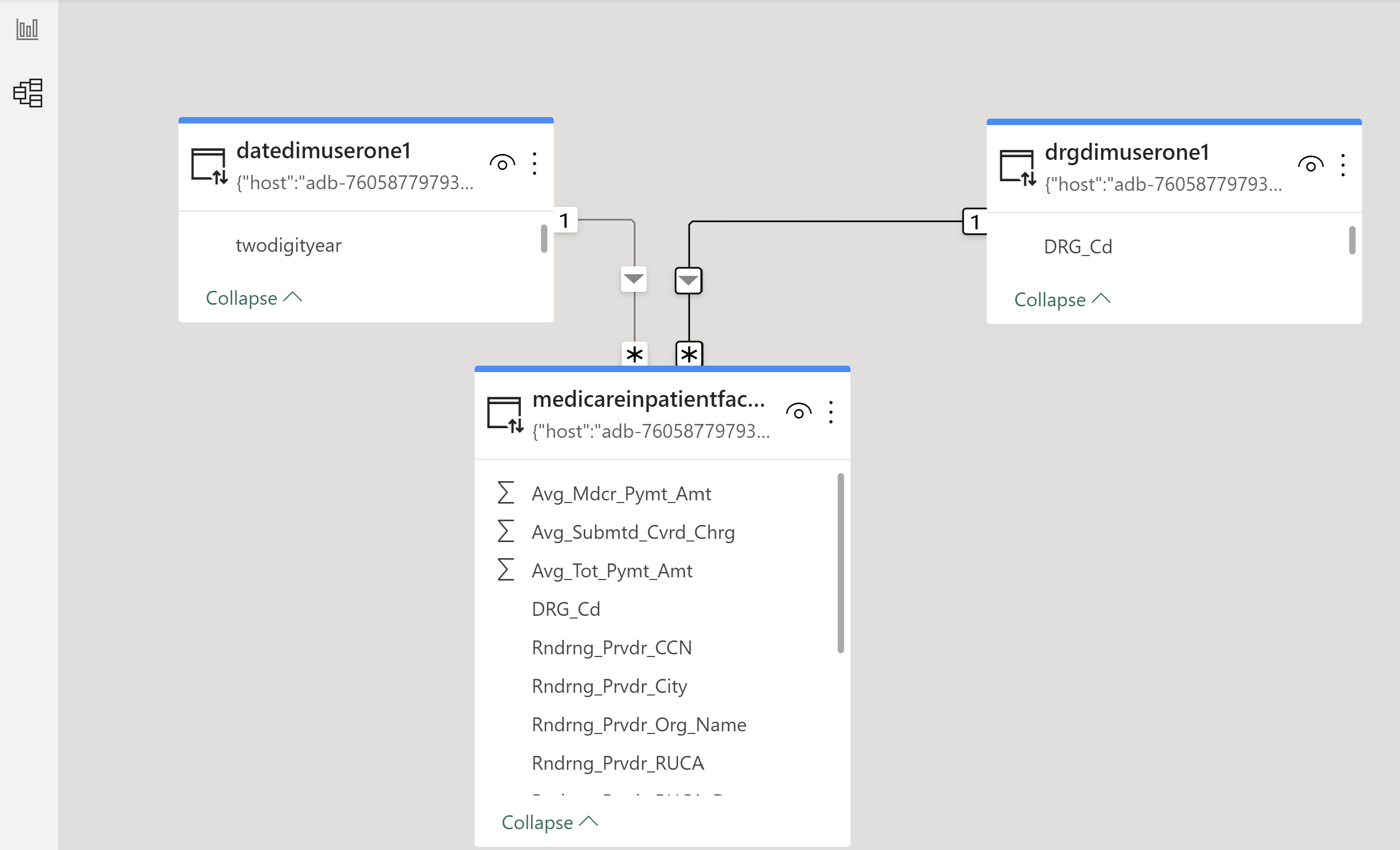
Task: Collapse the datedimuserone1 table card
Action: (253, 298)
